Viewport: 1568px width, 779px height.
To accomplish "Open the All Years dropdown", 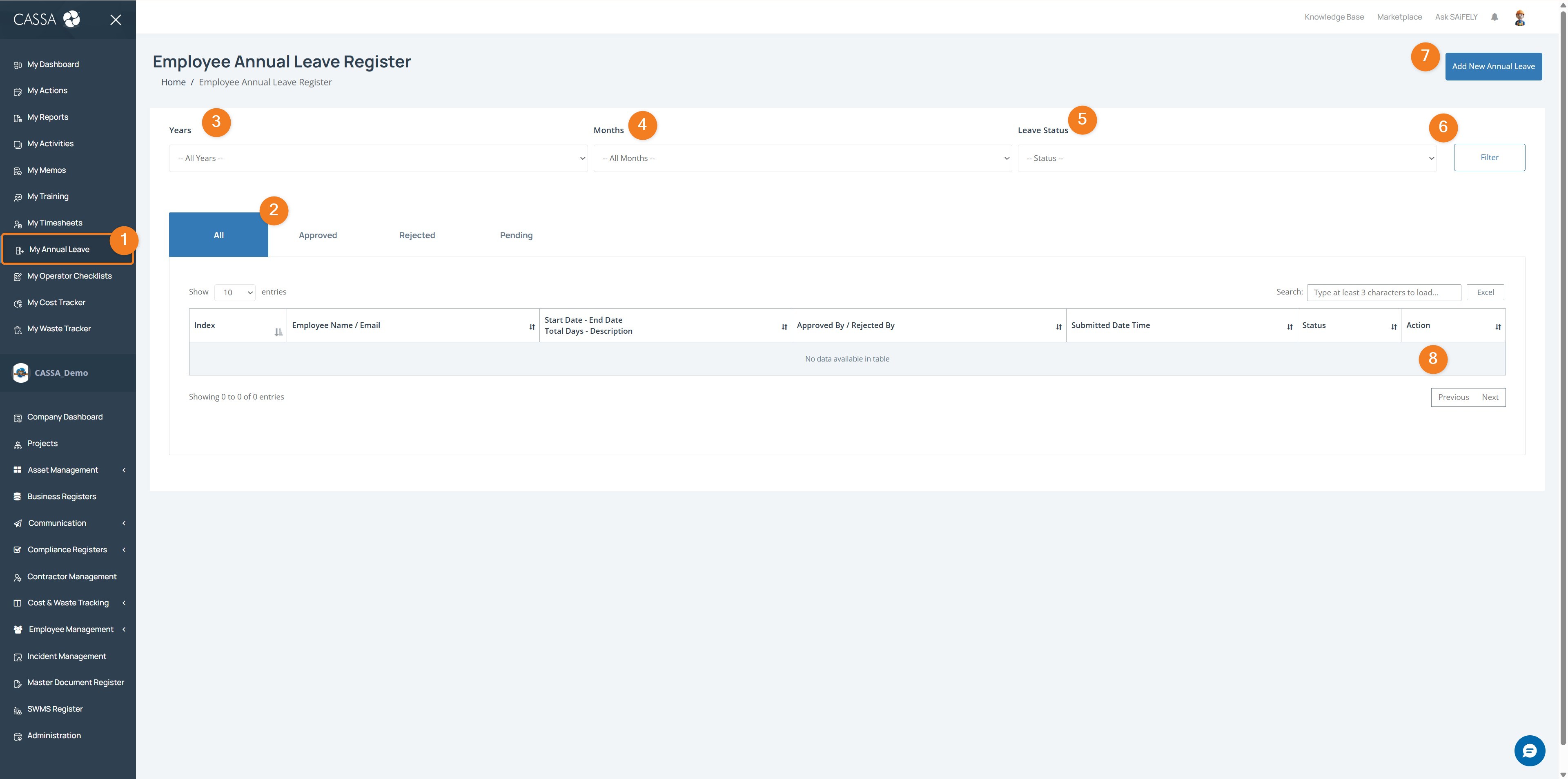I will pyautogui.click(x=378, y=158).
